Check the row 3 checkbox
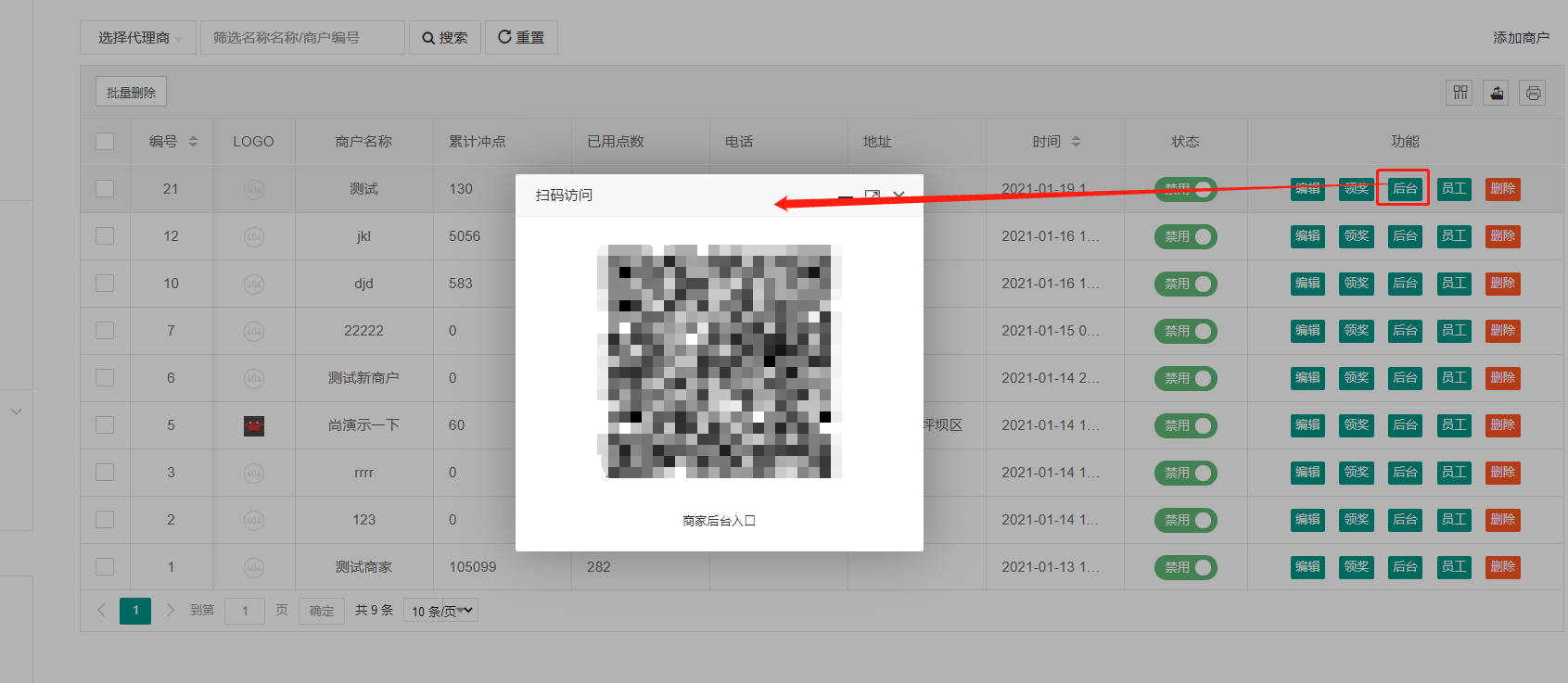The width and height of the screenshot is (1568, 683). pyautogui.click(x=105, y=473)
